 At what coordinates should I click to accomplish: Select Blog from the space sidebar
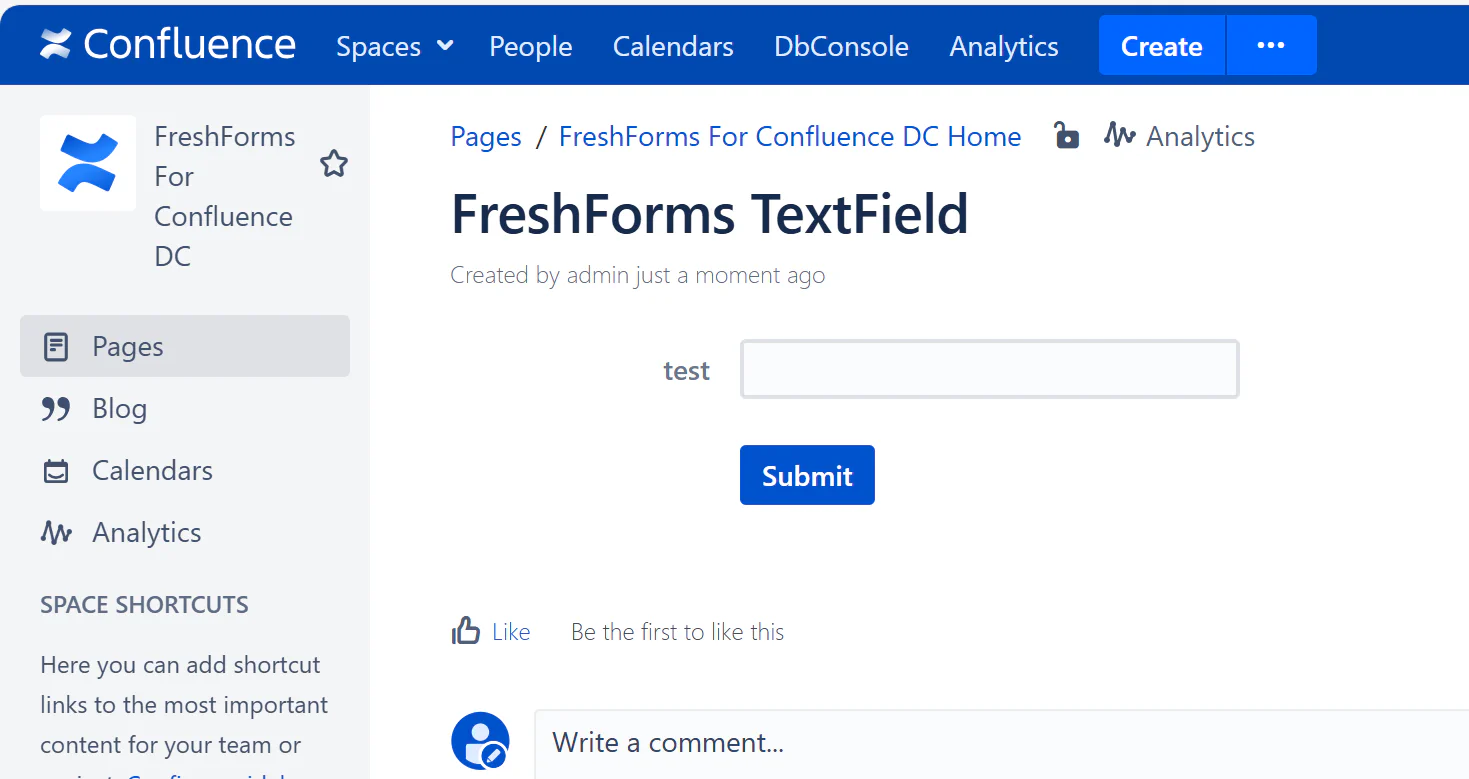[119, 408]
